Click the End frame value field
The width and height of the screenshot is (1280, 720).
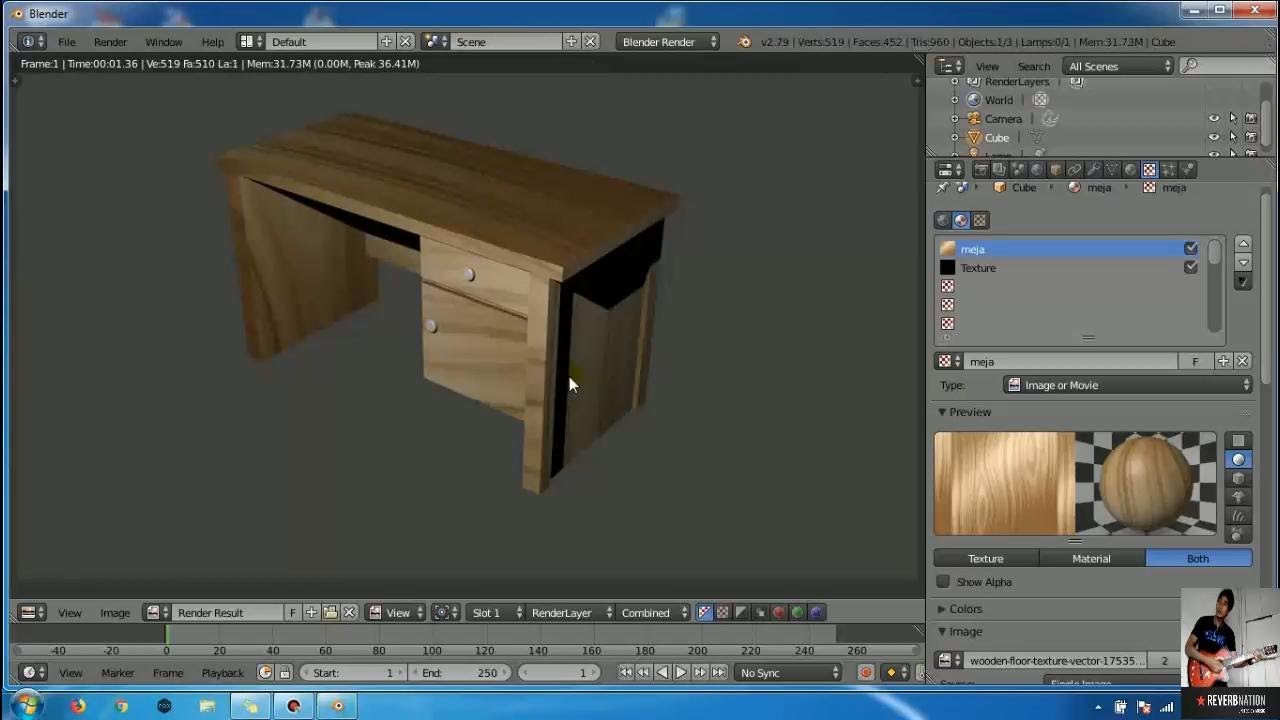tap(460, 673)
